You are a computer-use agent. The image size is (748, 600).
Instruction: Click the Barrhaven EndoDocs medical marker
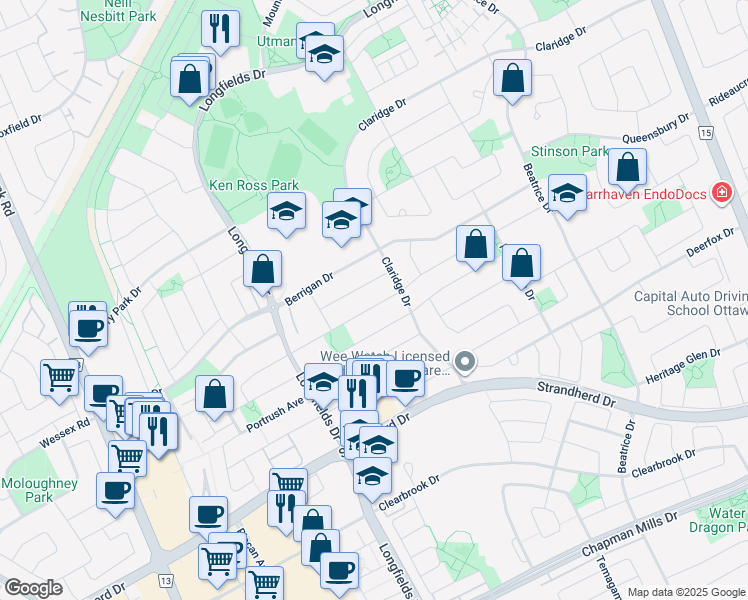[x=722, y=193]
